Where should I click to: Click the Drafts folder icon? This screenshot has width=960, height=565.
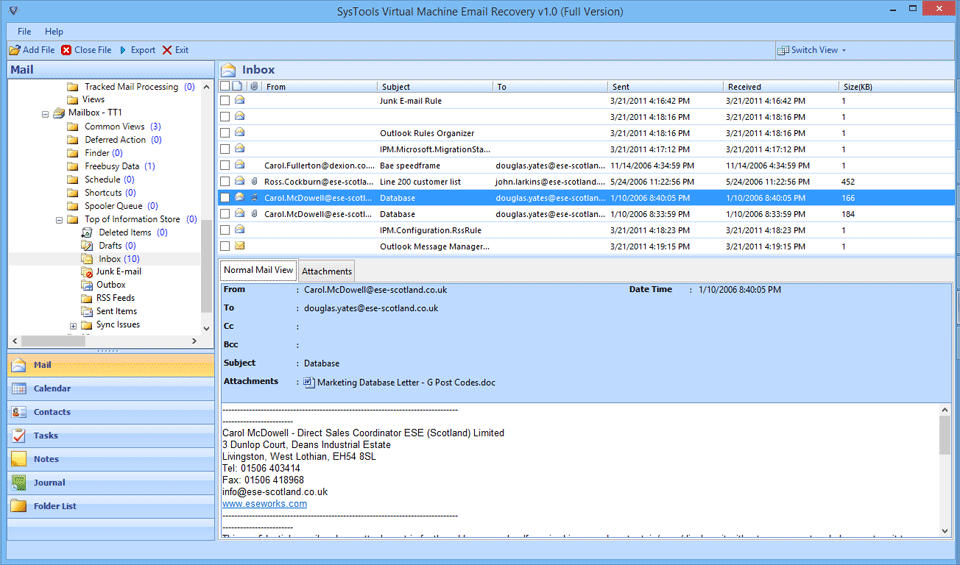87,245
